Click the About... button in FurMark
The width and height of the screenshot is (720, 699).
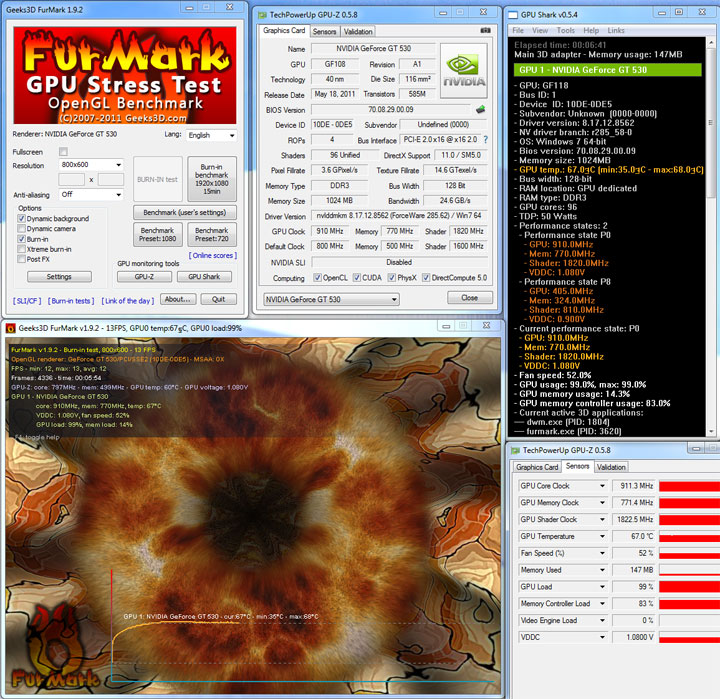coord(178,299)
